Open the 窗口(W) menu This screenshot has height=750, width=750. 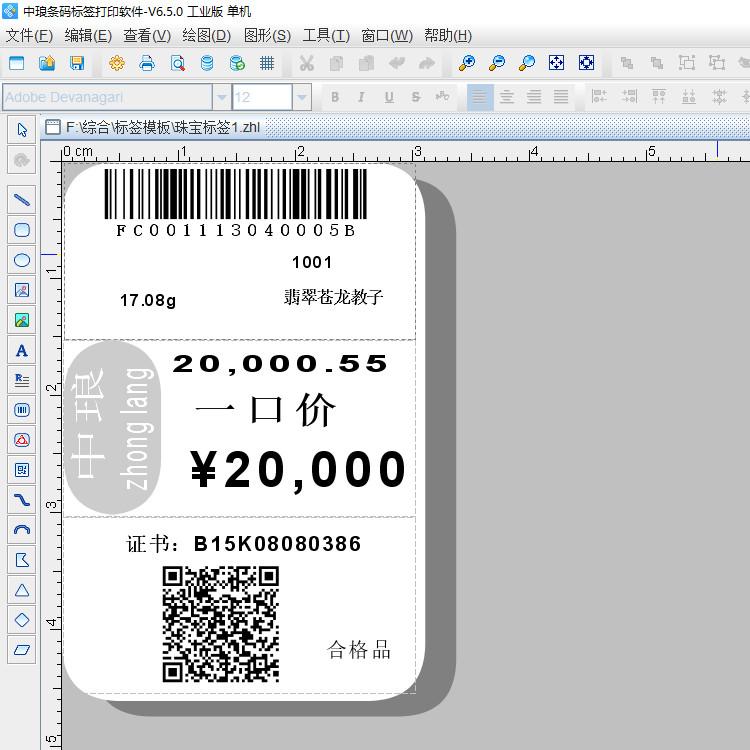tap(386, 35)
